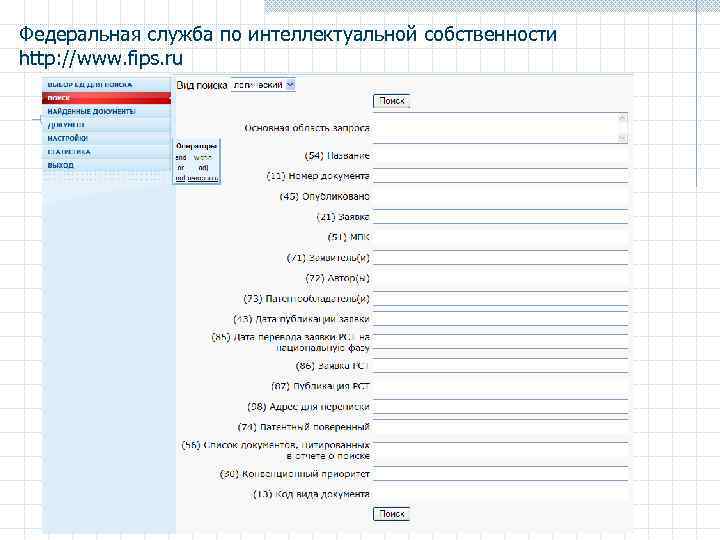Focus the "(21) Заявка" input field
Screen dimensions: 720x540
(501, 217)
